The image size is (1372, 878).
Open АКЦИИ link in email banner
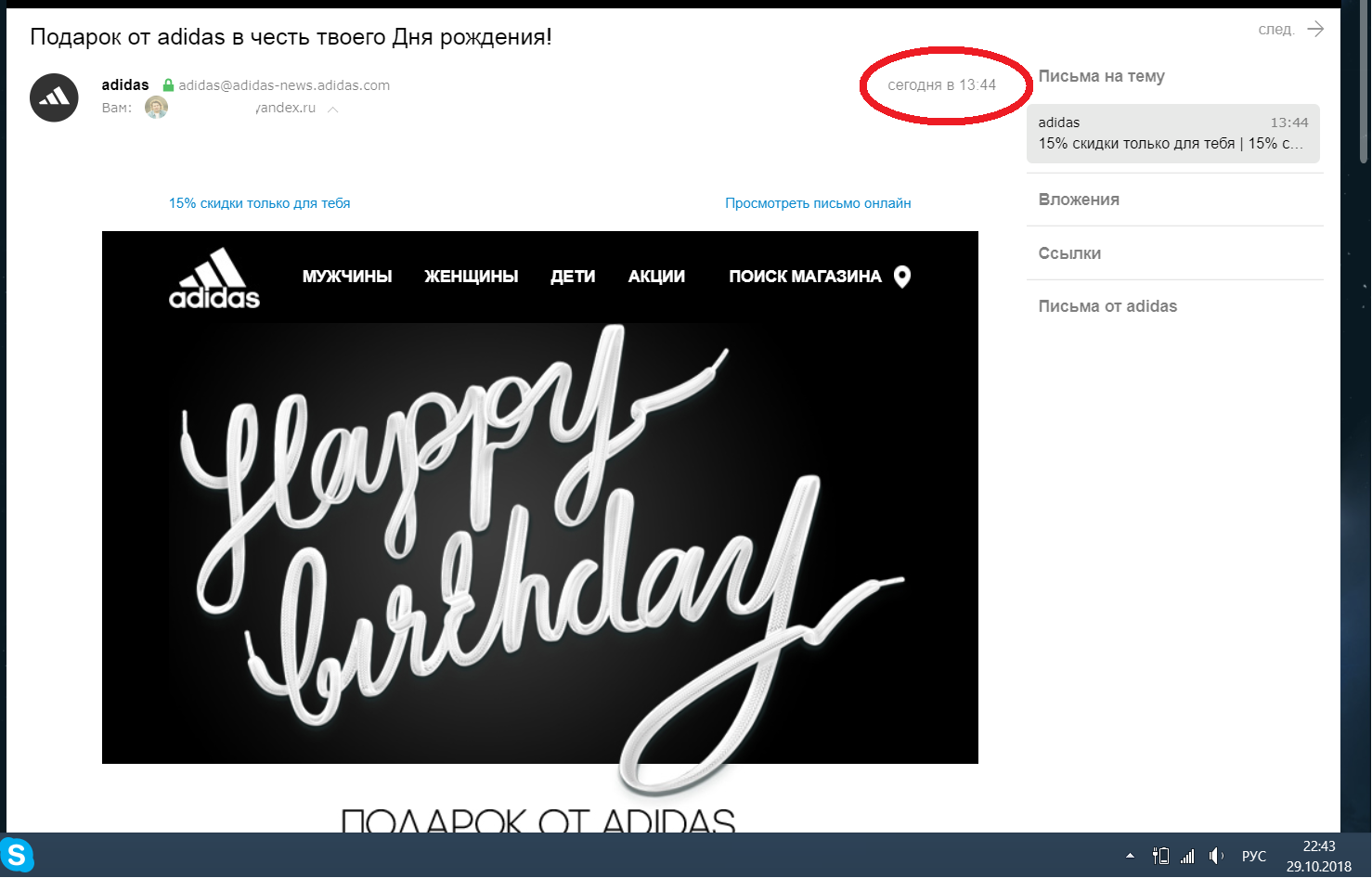coord(656,277)
